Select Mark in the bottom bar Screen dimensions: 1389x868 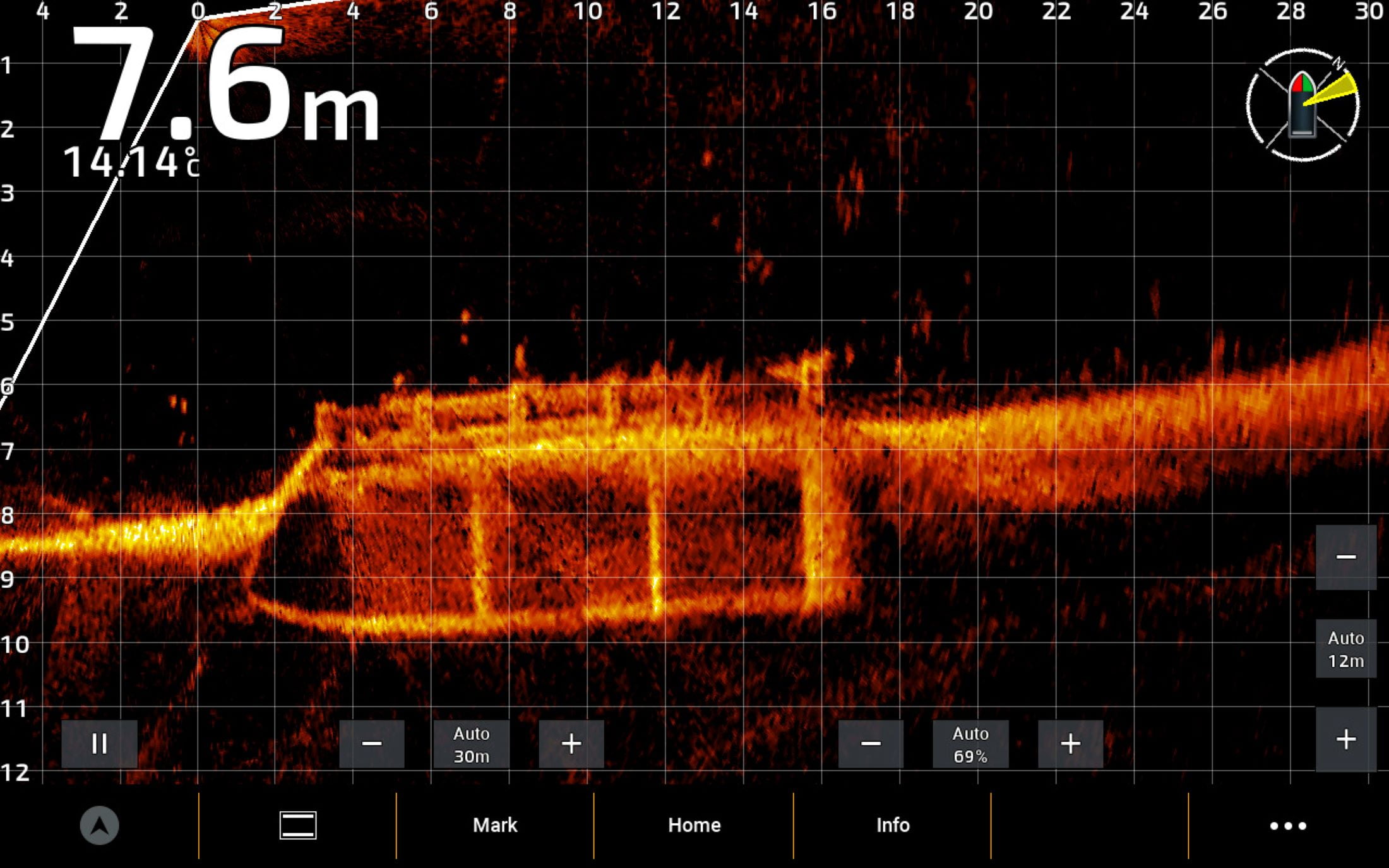(495, 825)
